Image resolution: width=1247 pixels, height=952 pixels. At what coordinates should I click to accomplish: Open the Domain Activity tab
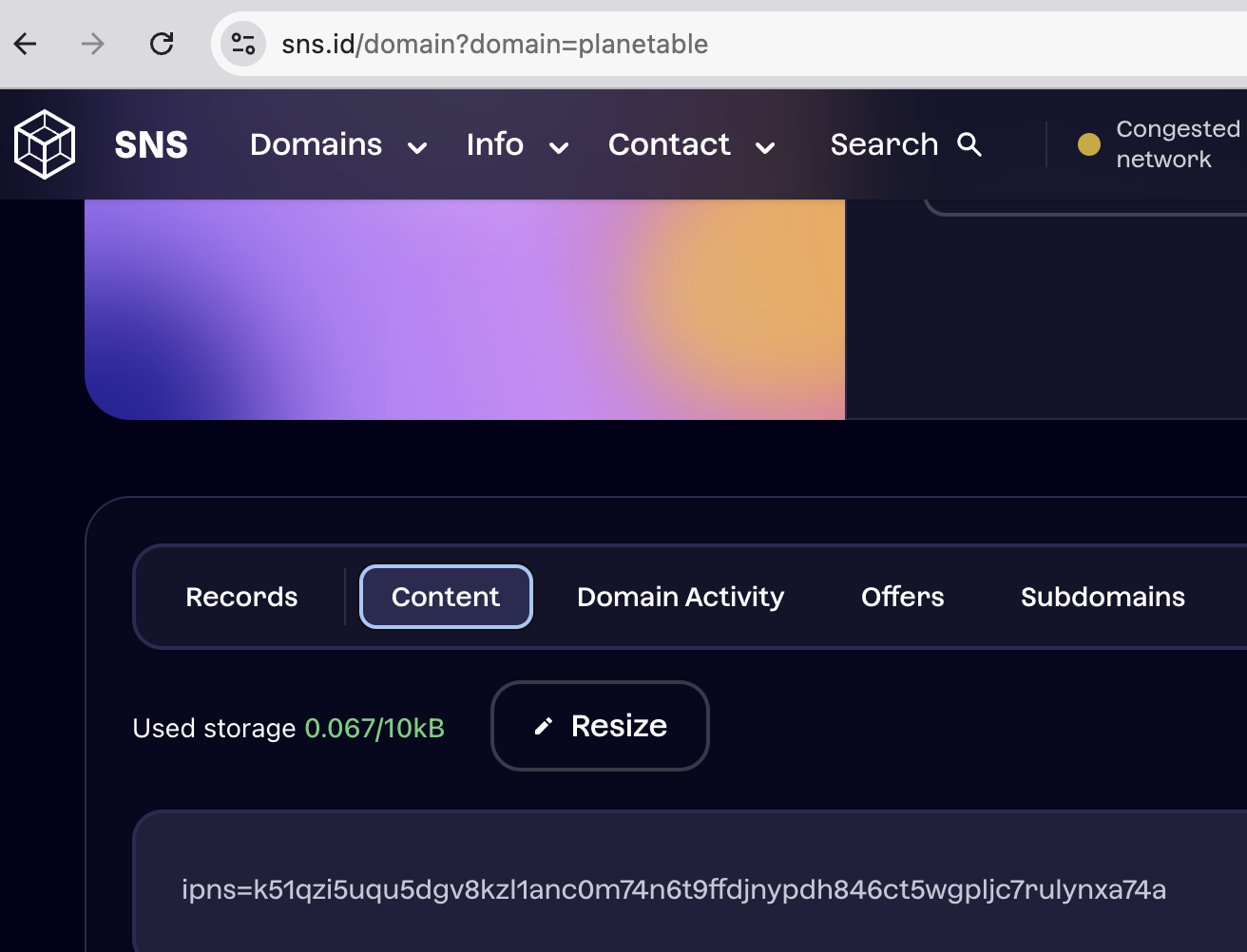coord(681,597)
